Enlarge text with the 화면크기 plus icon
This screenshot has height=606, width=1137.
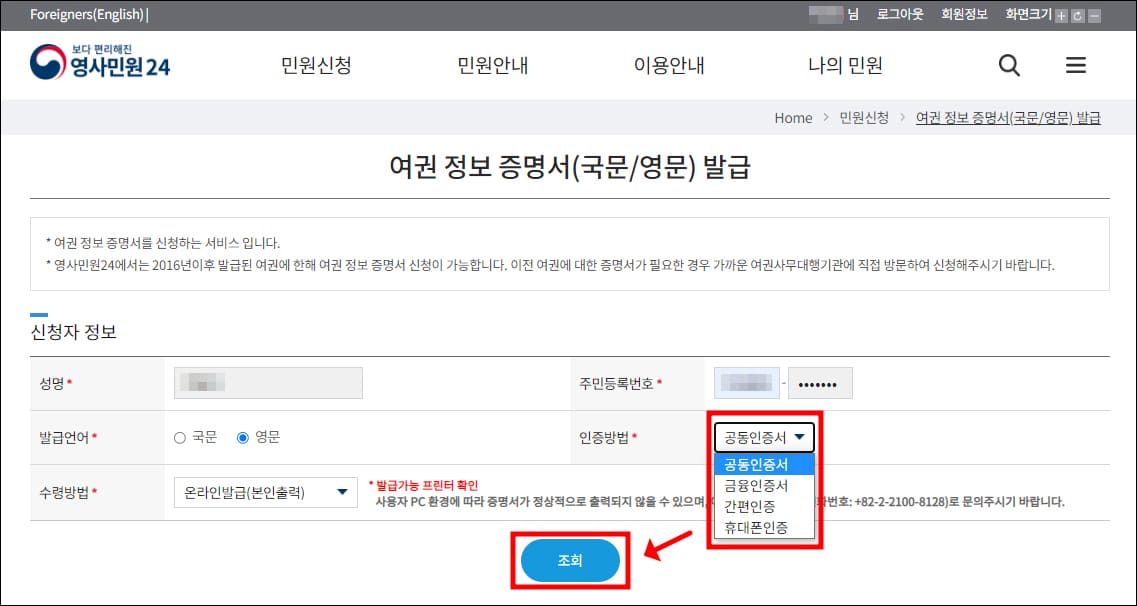coord(1060,15)
